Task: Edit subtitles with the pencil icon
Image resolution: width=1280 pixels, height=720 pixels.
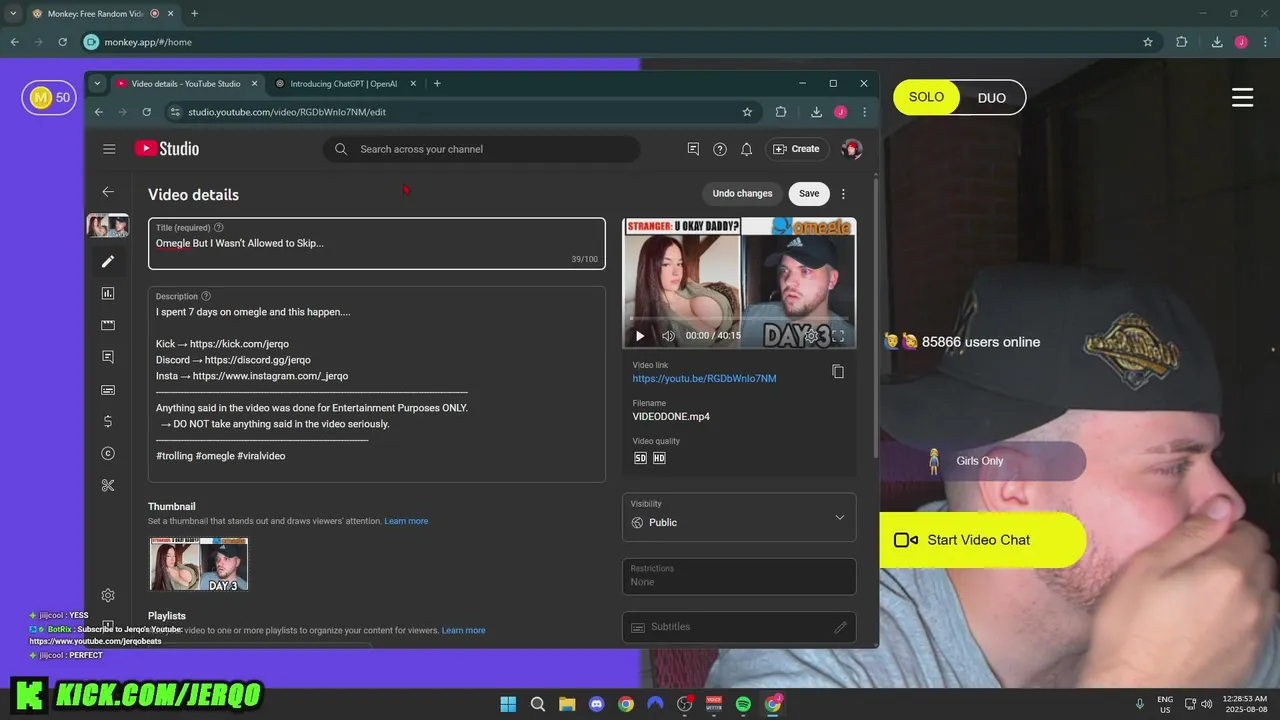Action: pyautogui.click(x=840, y=627)
